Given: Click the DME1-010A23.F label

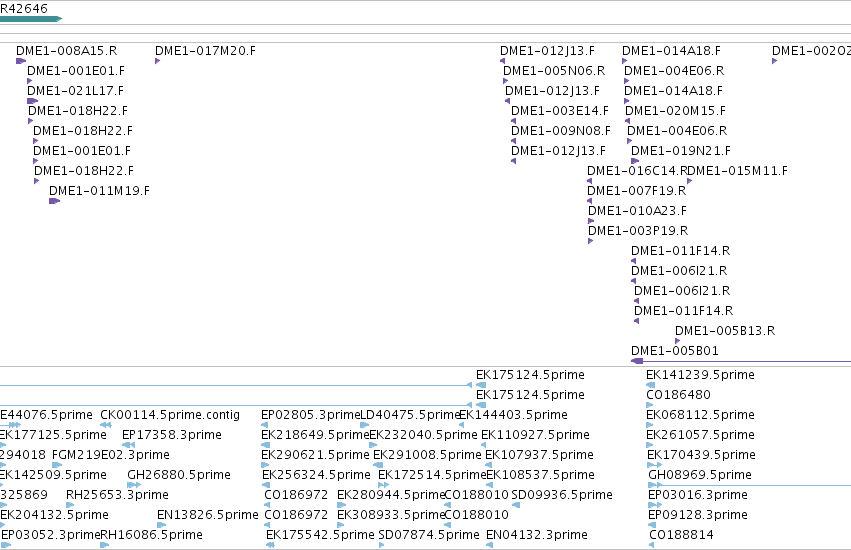Looking at the screenshot, I should [638, 211].
